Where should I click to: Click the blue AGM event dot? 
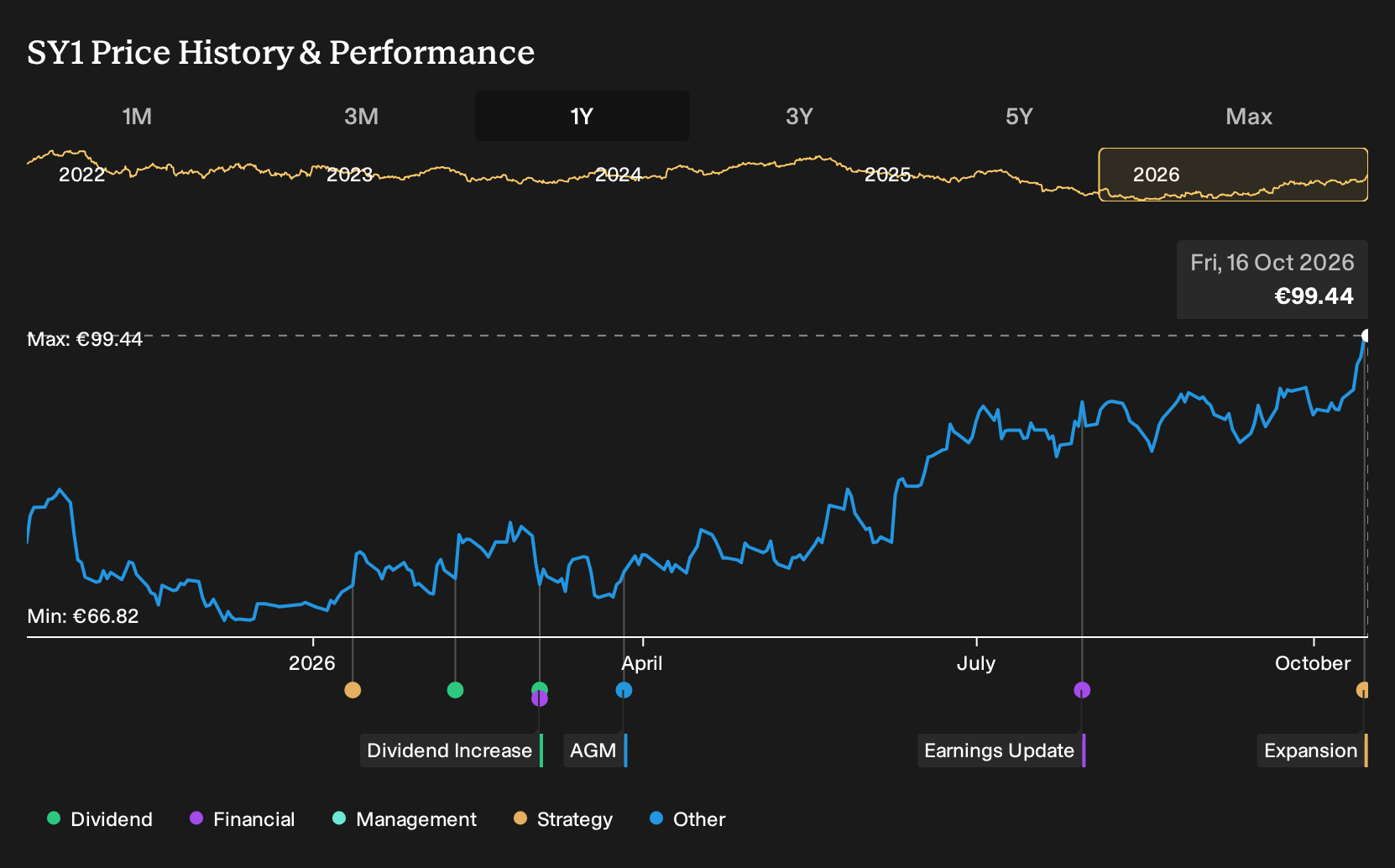[x=624, y=690]
